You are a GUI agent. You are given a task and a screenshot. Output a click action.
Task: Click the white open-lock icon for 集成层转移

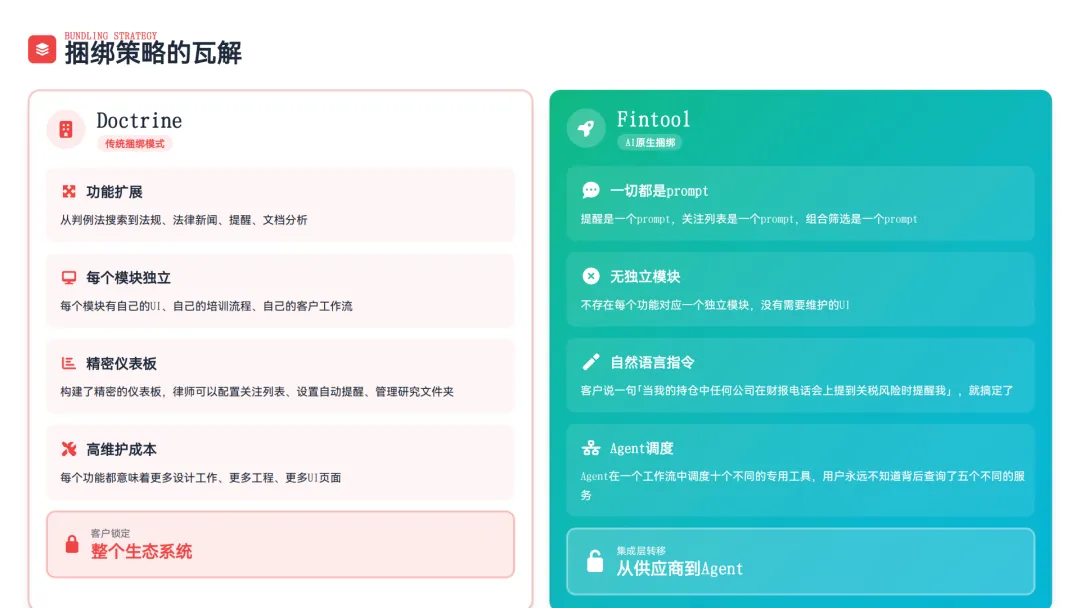click(x=594, y=561)
